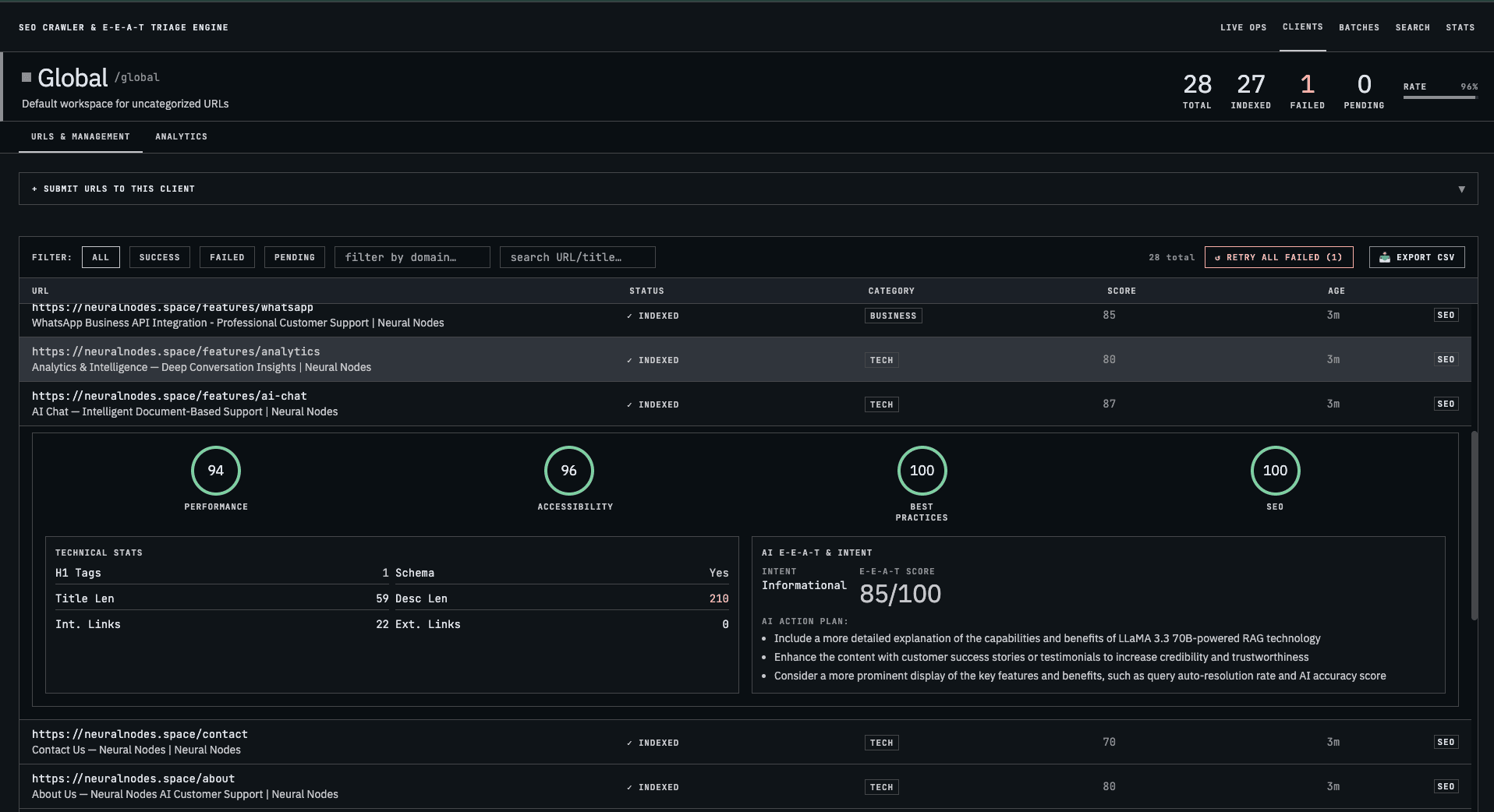Click the SEO button on the about row

pos(1446,786)
